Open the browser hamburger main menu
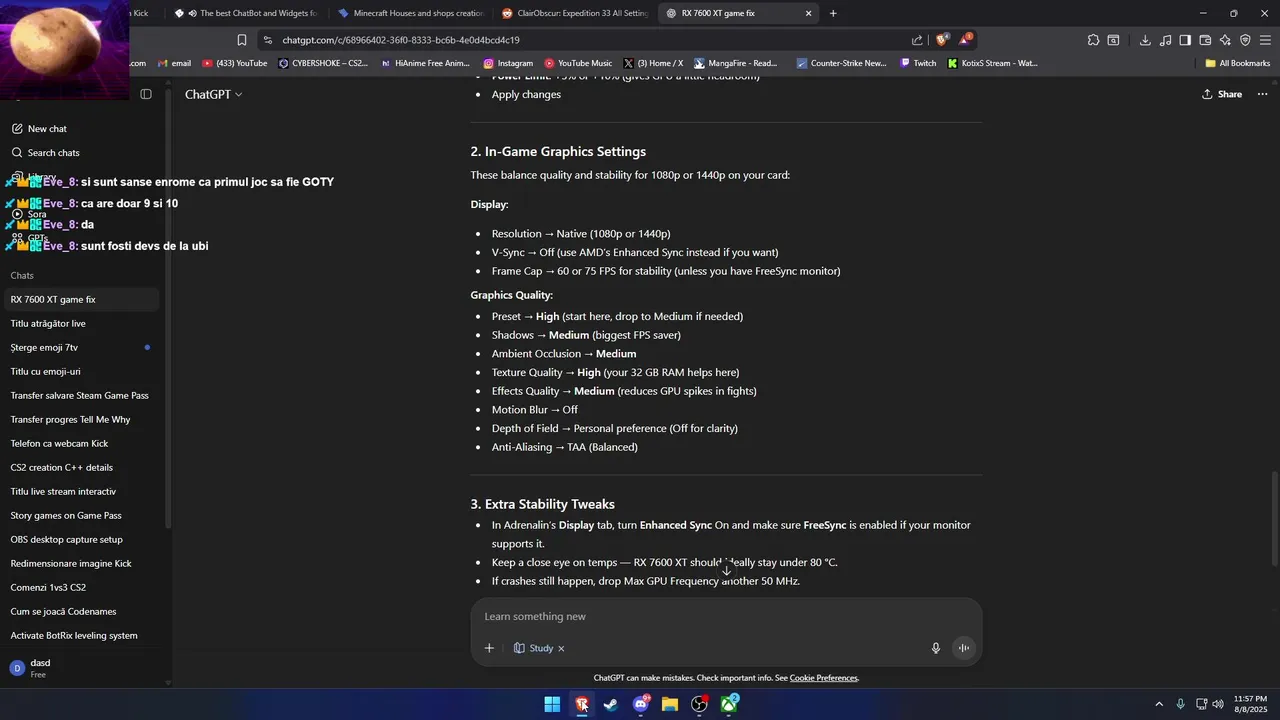 point(1265,40)
